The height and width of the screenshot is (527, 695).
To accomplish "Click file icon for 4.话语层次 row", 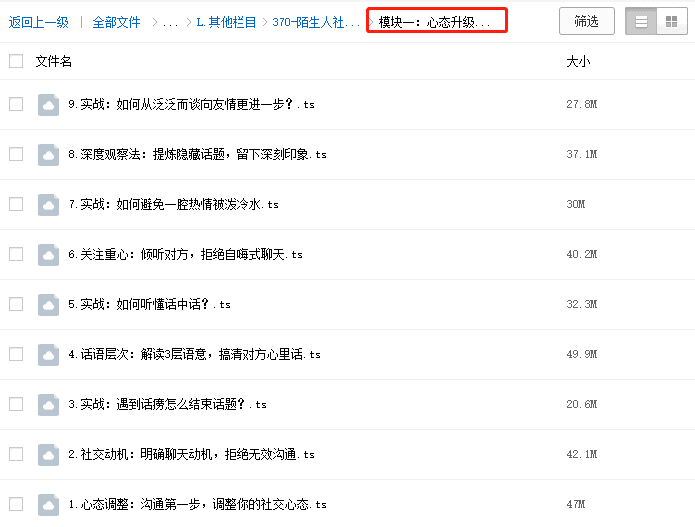I will [x=48, y=355].
